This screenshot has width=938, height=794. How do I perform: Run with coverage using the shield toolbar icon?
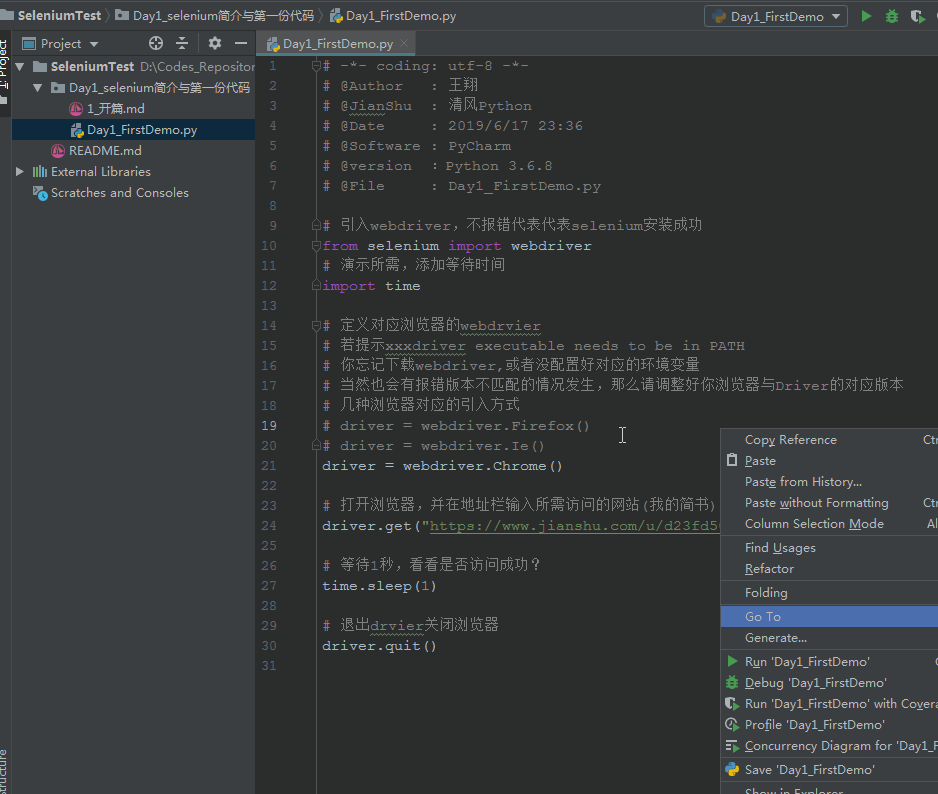pos(917,16)
